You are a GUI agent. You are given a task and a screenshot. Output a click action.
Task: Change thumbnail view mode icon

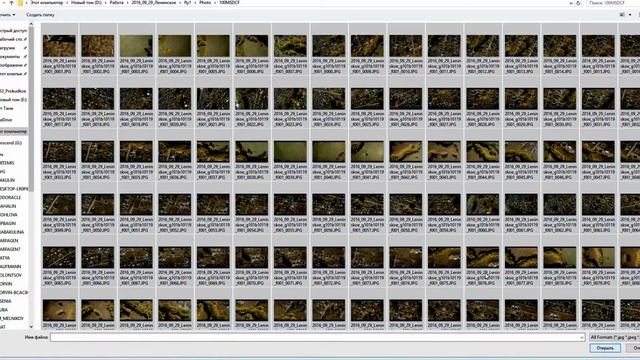[622, 15]
